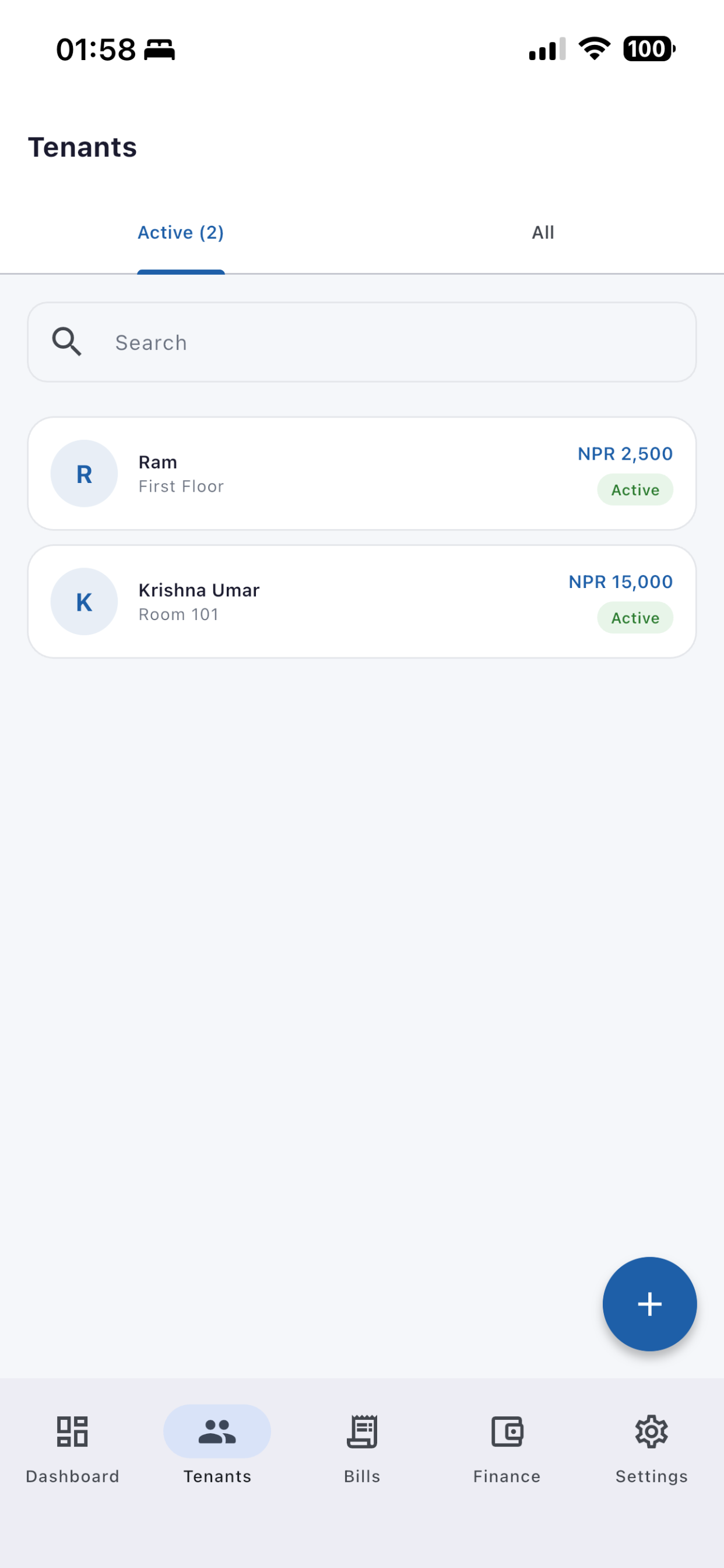Tap the blue plus add button

tap(649, 1304)
